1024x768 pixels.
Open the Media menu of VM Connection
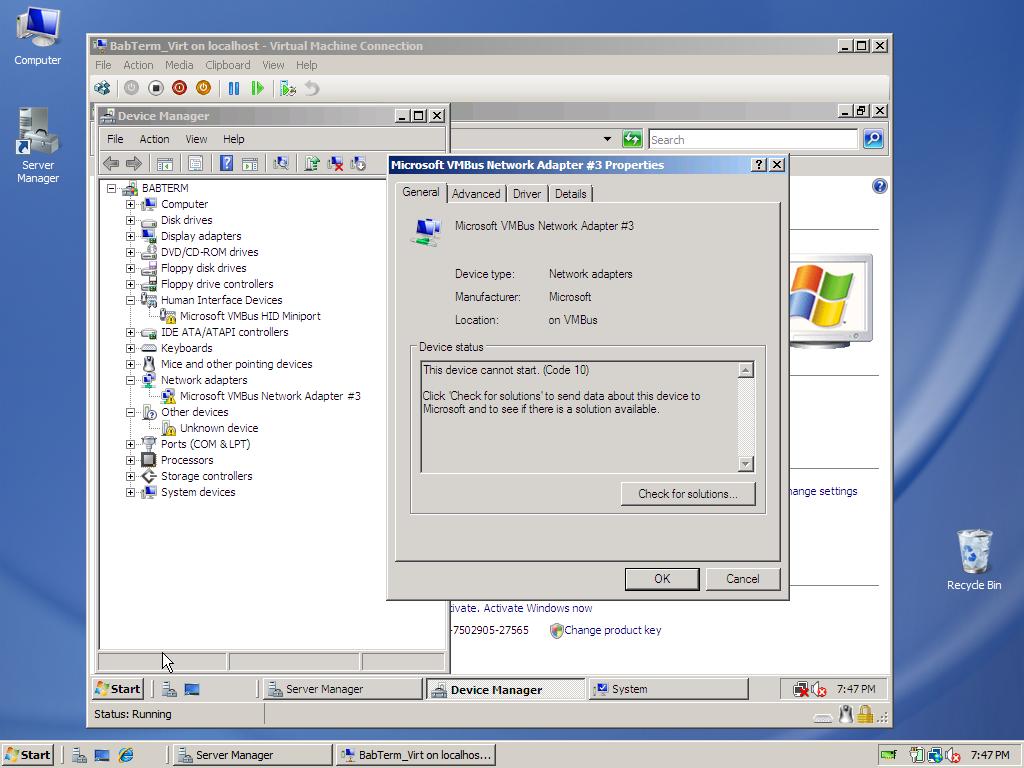click(x=179, y=65)
